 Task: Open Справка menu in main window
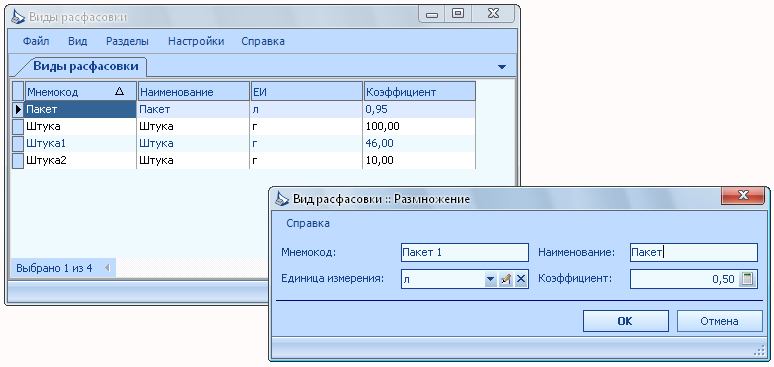(263, 41)
